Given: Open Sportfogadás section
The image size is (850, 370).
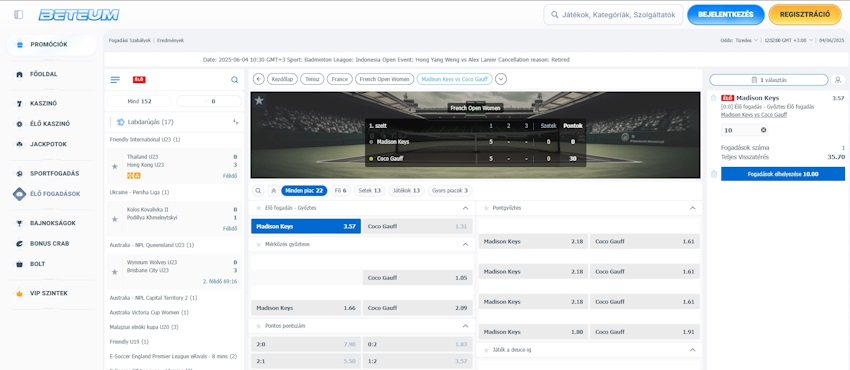Looking at the screenshot, I should pyautogui.click(x=54, y=173).
